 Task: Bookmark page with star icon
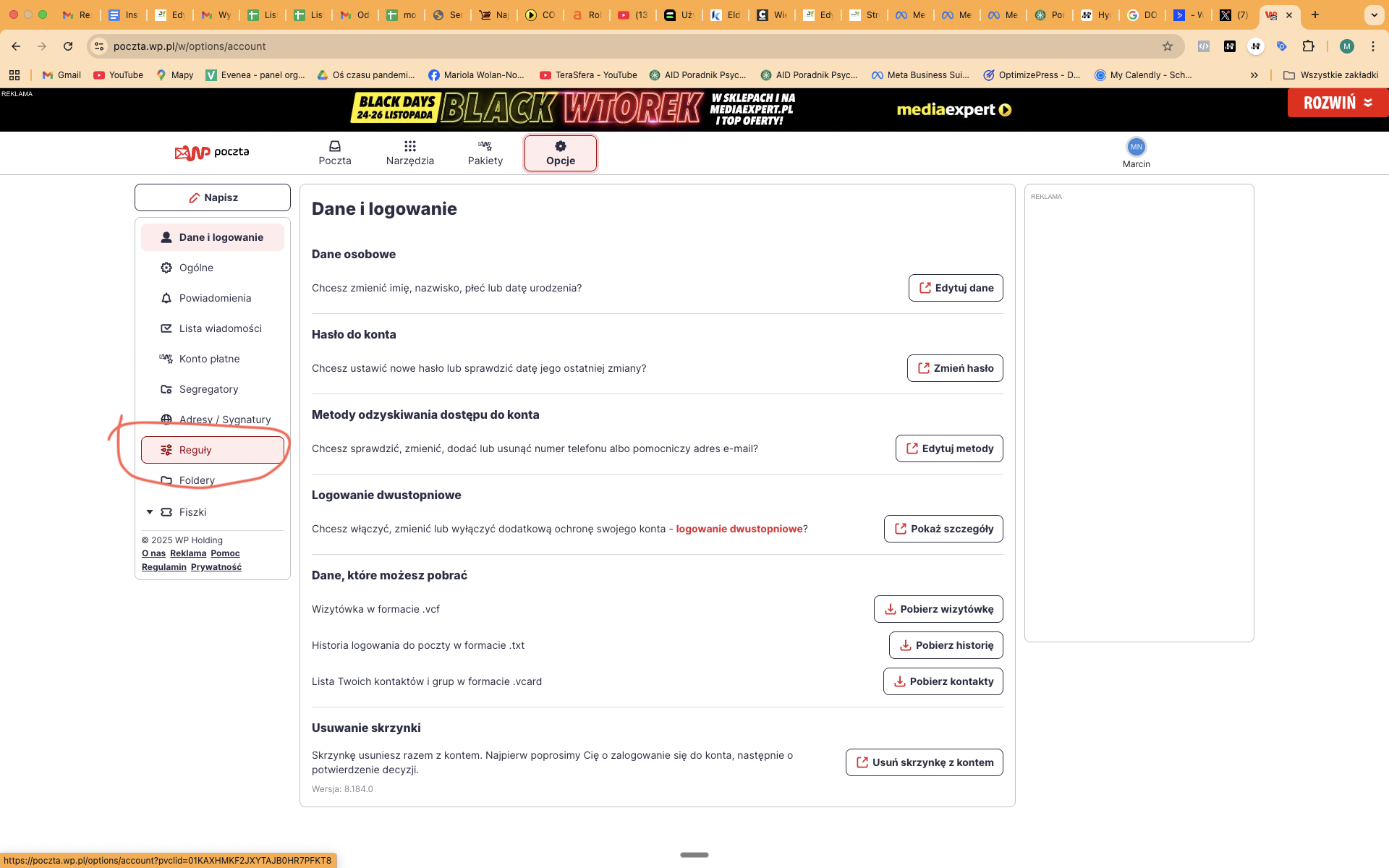point(1167,46)
